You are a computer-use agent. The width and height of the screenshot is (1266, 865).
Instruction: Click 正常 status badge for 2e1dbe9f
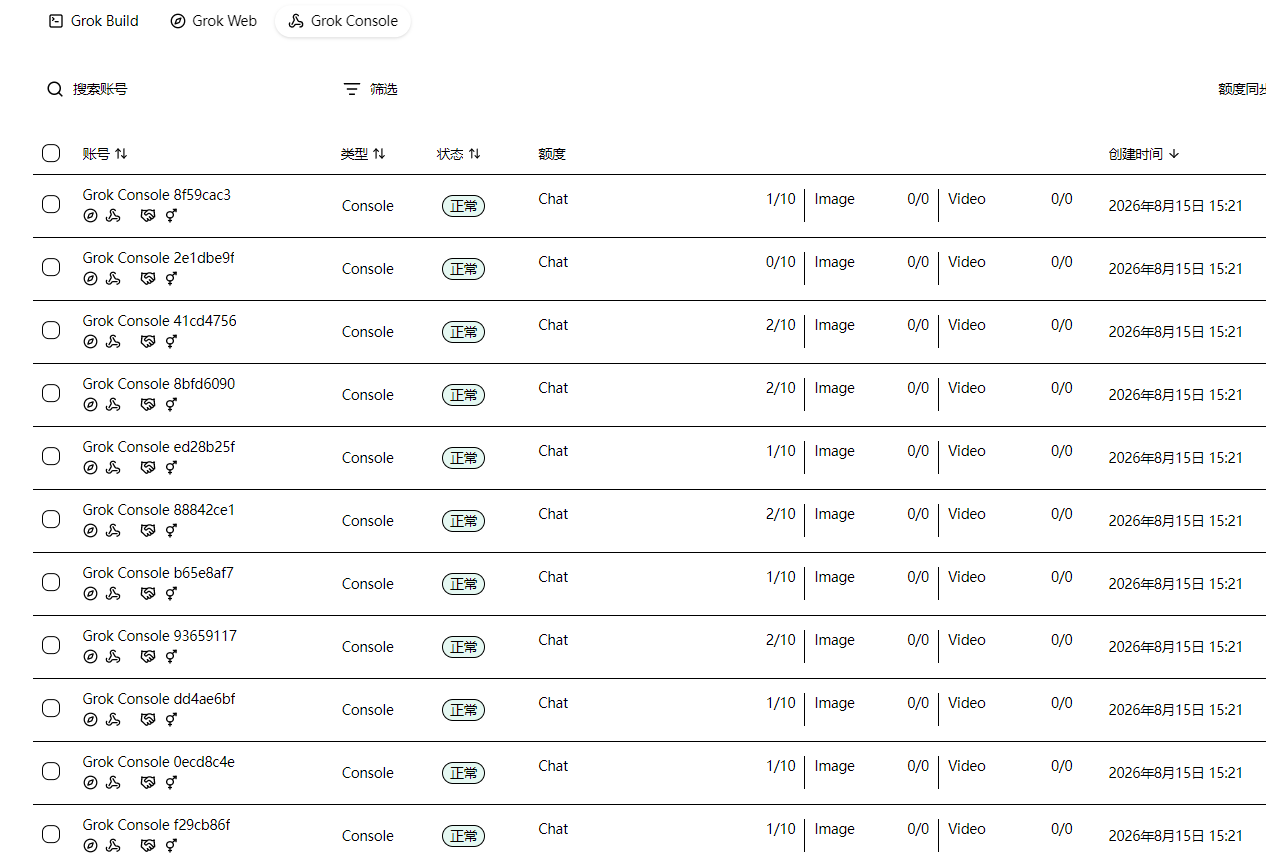click(463, 269)
